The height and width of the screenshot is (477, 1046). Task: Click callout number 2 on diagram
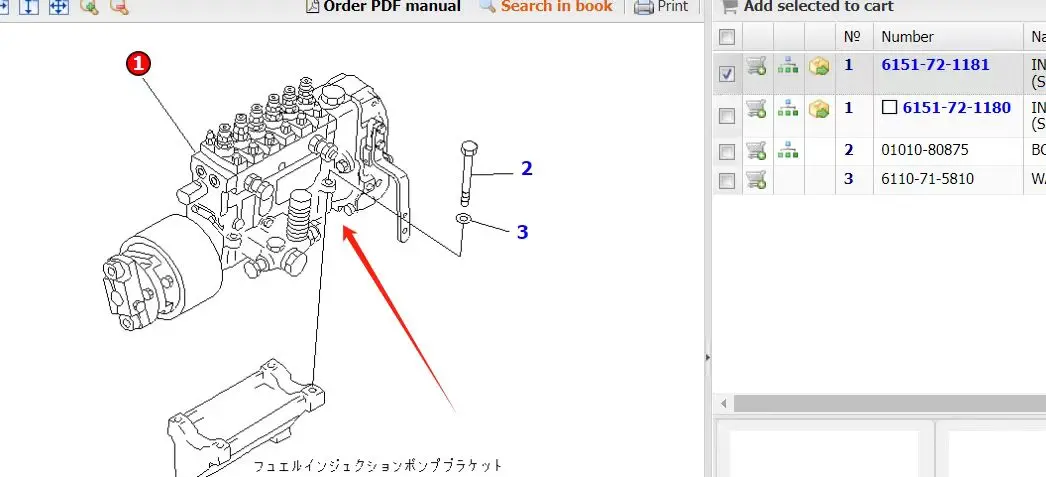coord(527,169)
